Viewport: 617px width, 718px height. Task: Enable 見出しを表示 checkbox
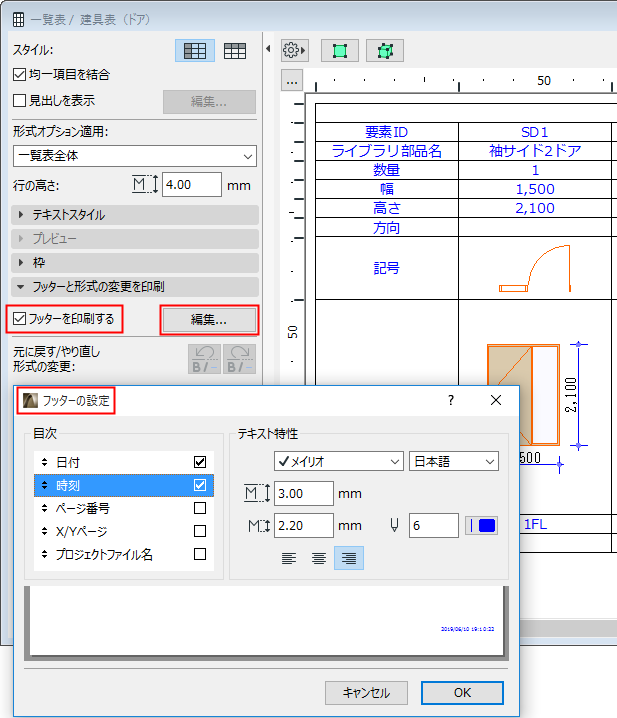[19, 100]
